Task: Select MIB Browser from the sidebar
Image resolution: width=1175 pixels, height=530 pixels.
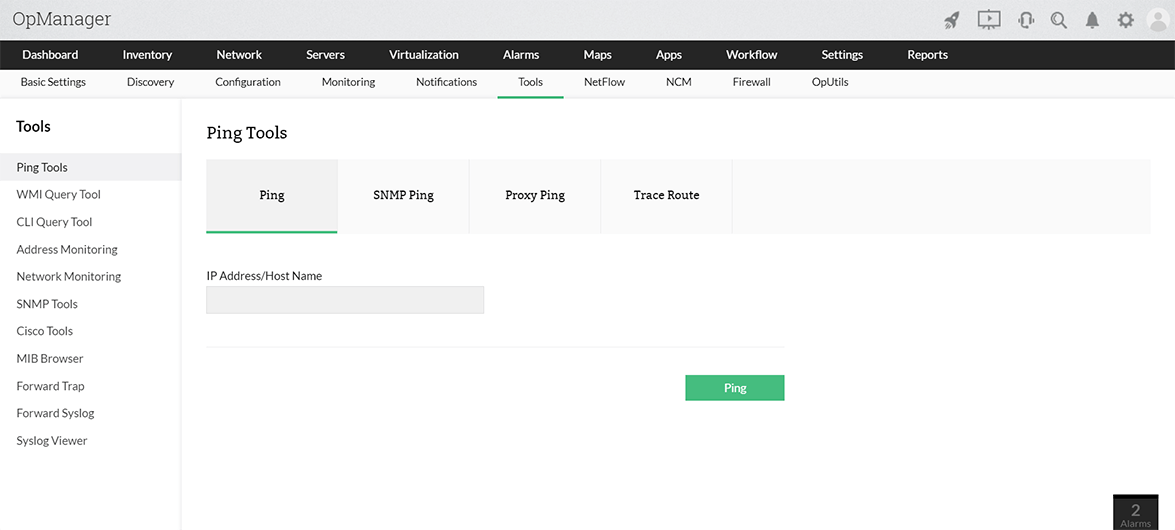Action: (x=50, y=359)
